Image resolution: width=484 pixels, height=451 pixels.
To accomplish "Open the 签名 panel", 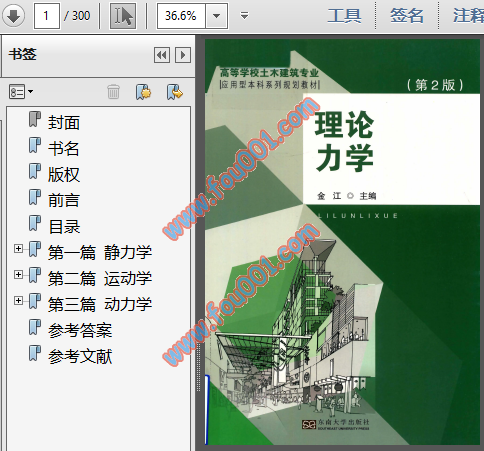I will 407,16.
